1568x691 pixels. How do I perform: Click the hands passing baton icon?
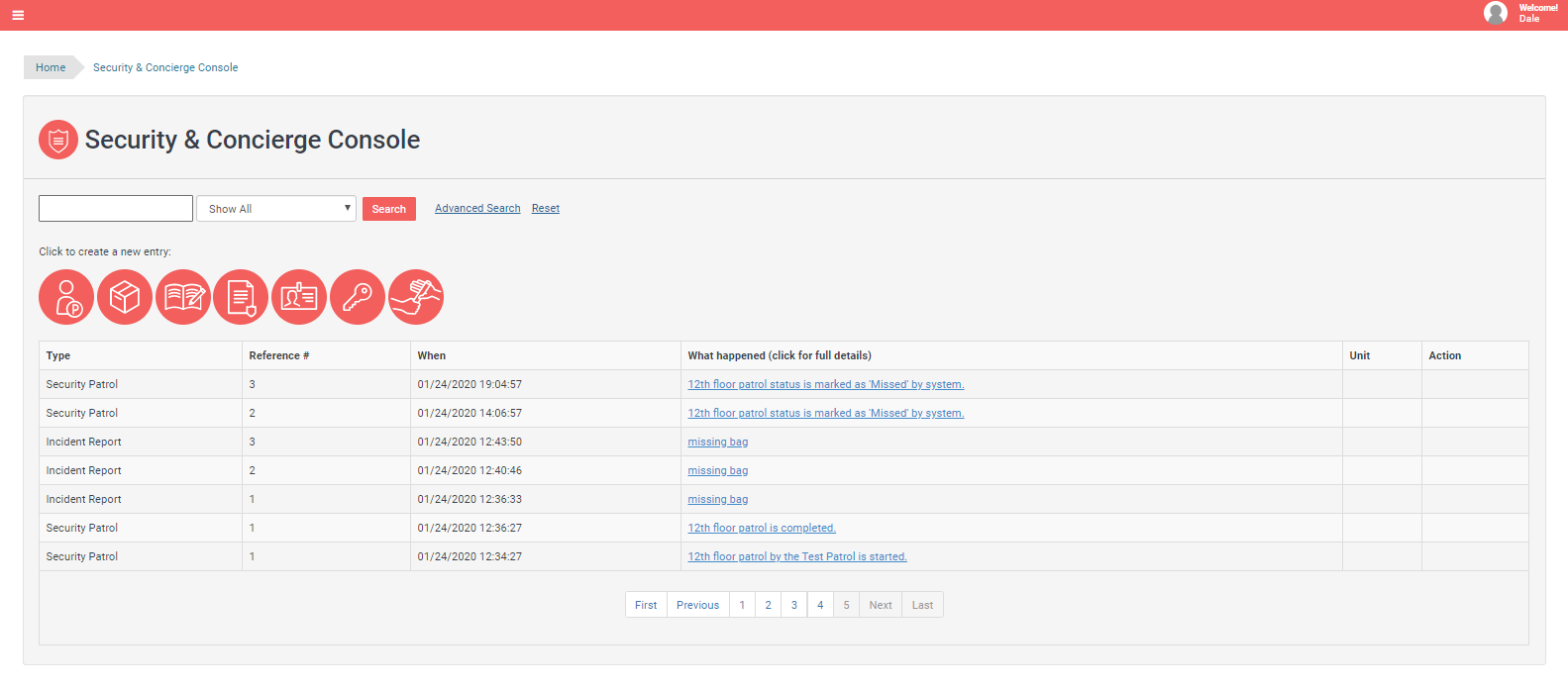(x=416, y=297)
